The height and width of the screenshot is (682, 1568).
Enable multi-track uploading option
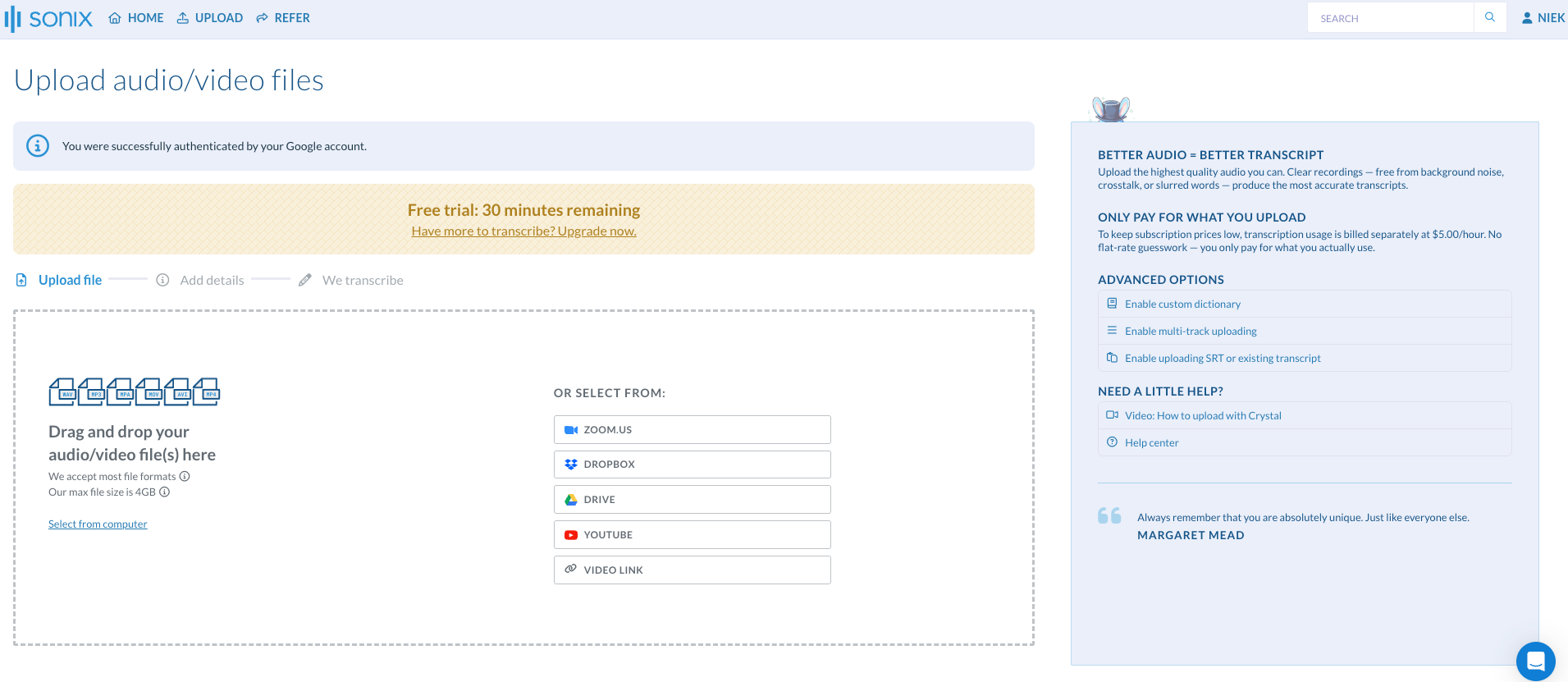click(x=1191, y=331)
